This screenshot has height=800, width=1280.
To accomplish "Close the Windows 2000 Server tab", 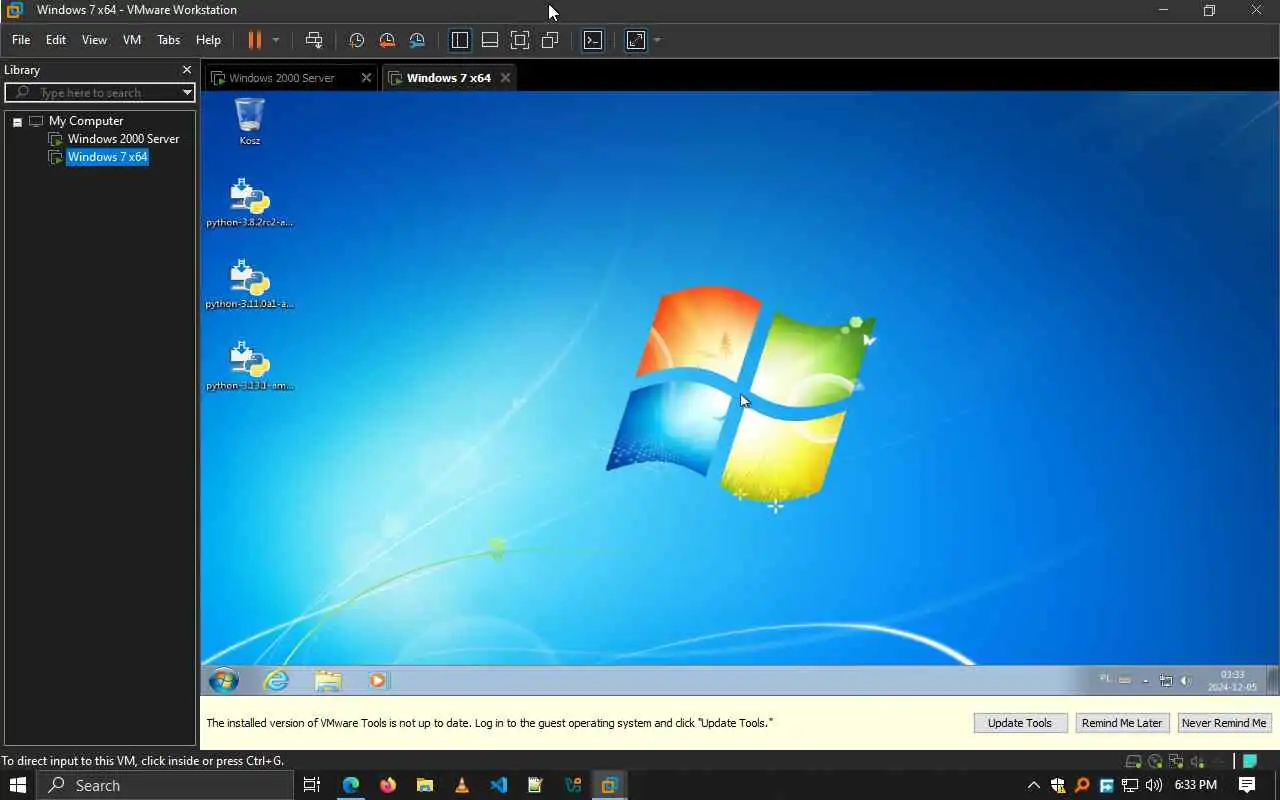I will pyautogui.click(x=366, y=78).
